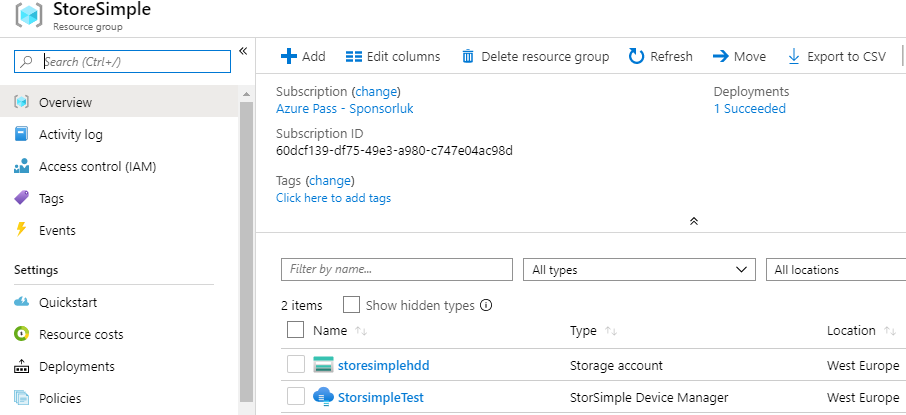Viewport: 906px width, 415px height.
Task: Open the Events menu item
Action: 57,230
